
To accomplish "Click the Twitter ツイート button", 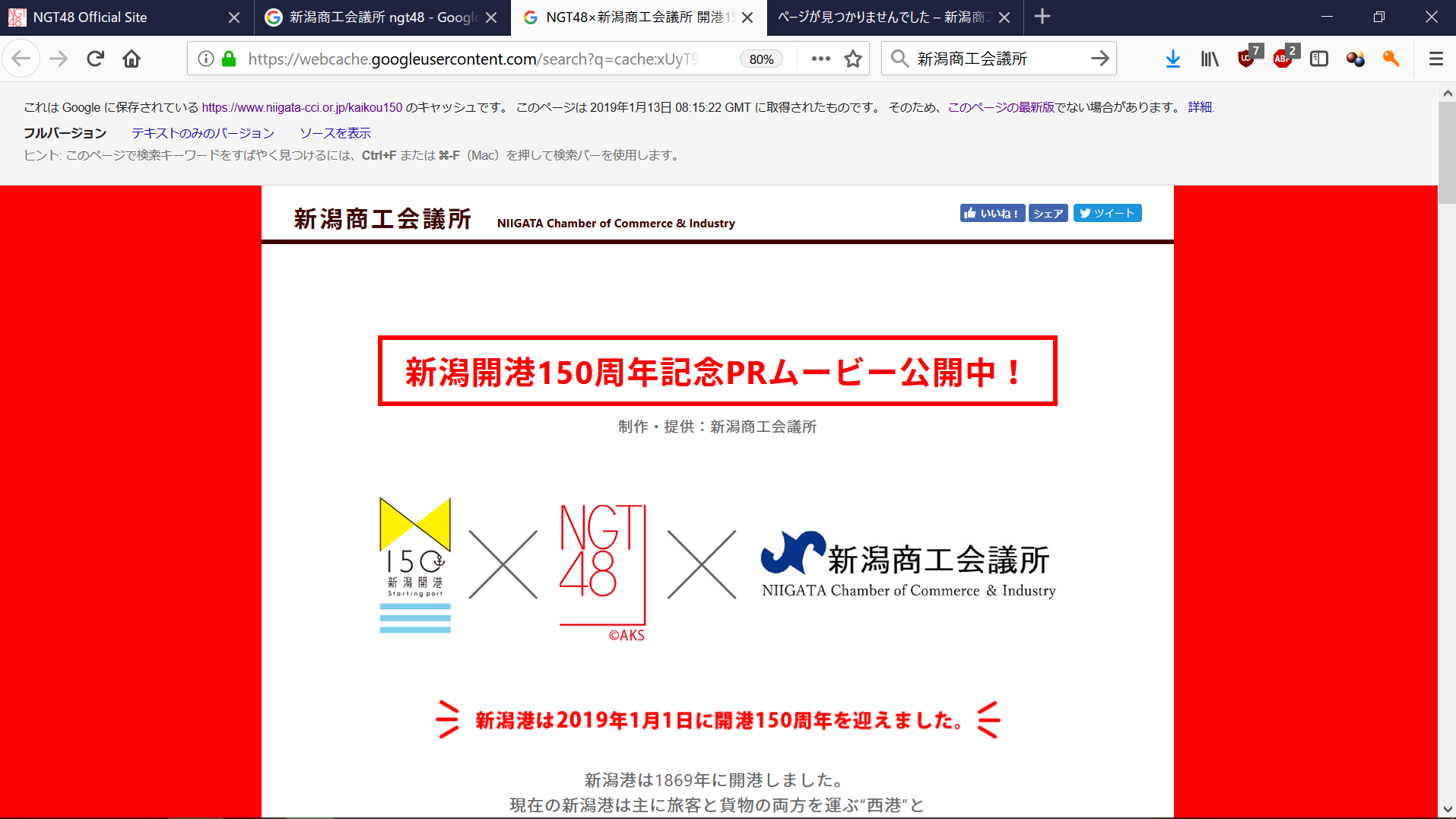I will click(1107, 213).
